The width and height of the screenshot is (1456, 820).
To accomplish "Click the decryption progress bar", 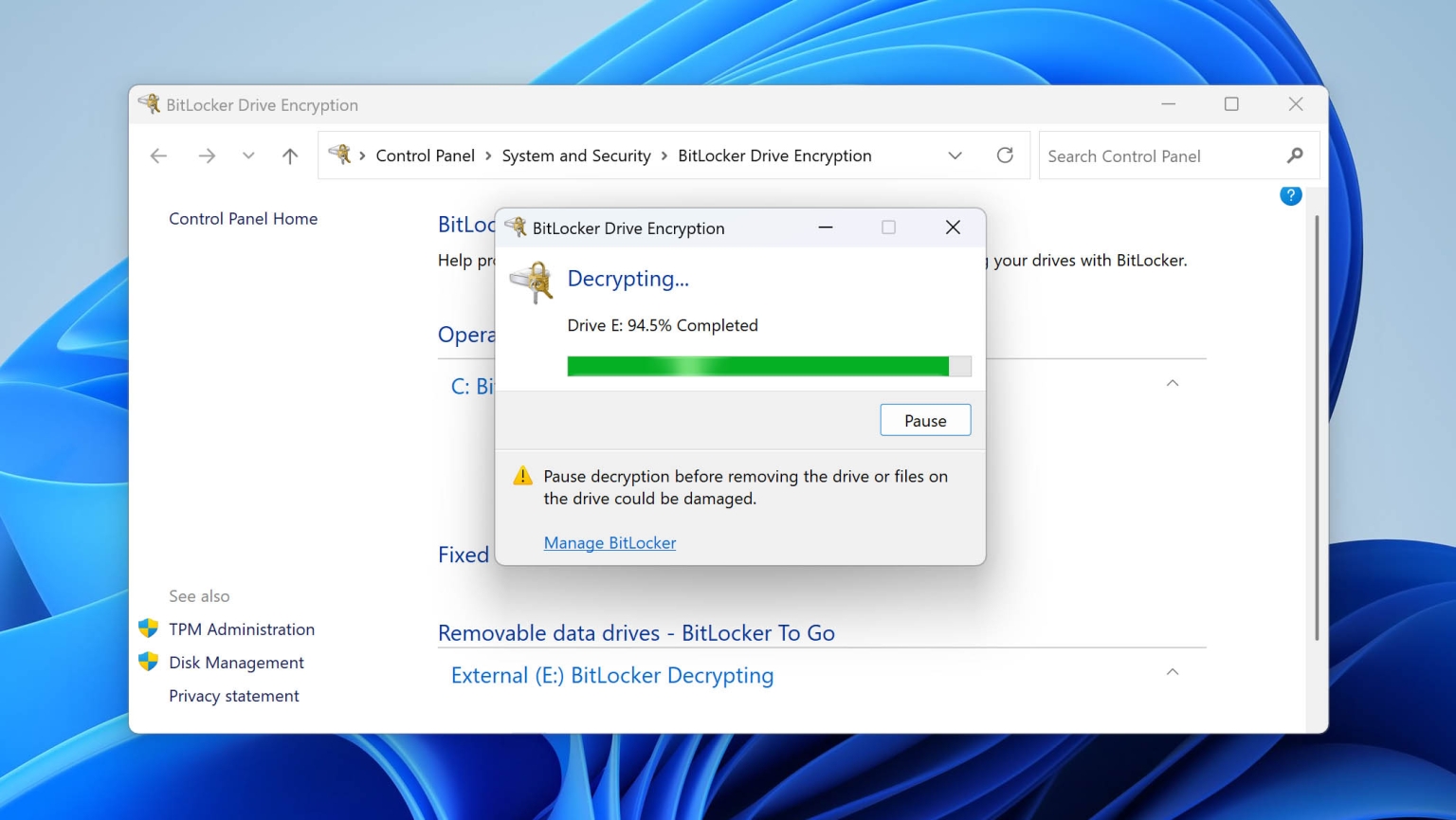I will pos(768,366).
